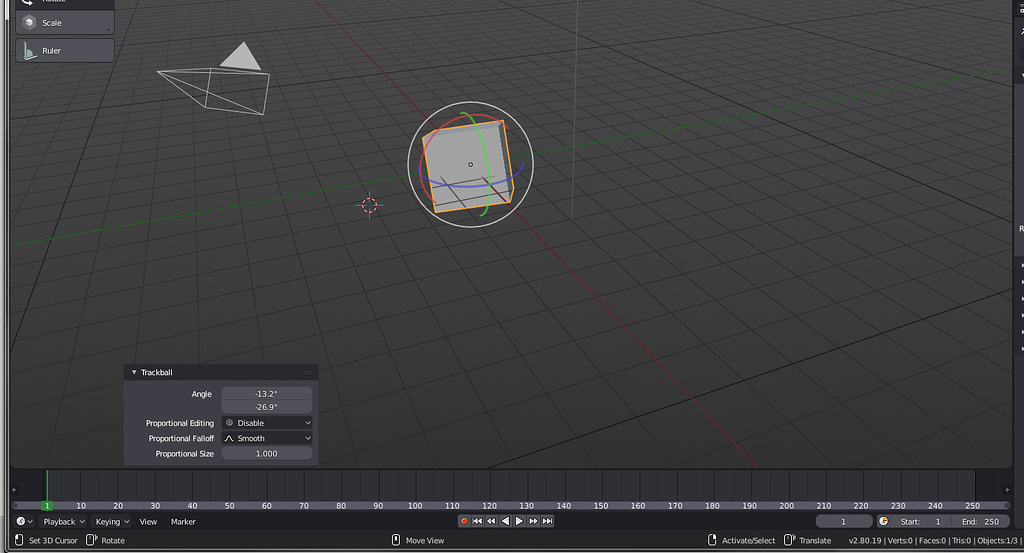Click the End frame field
Image resolution: width=1024 pixels, height=553 pixels.
pyautogui.click(x=980, y=521)
